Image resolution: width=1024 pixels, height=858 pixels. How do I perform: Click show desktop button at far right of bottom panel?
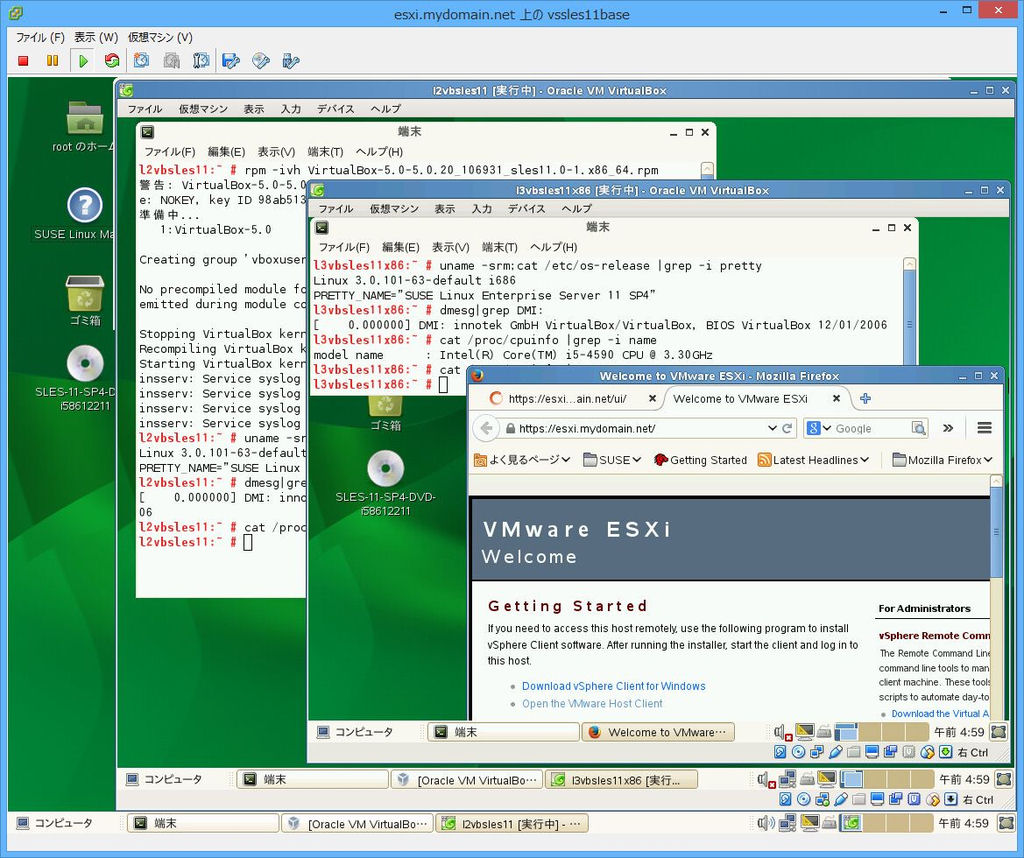(1006, 823)
